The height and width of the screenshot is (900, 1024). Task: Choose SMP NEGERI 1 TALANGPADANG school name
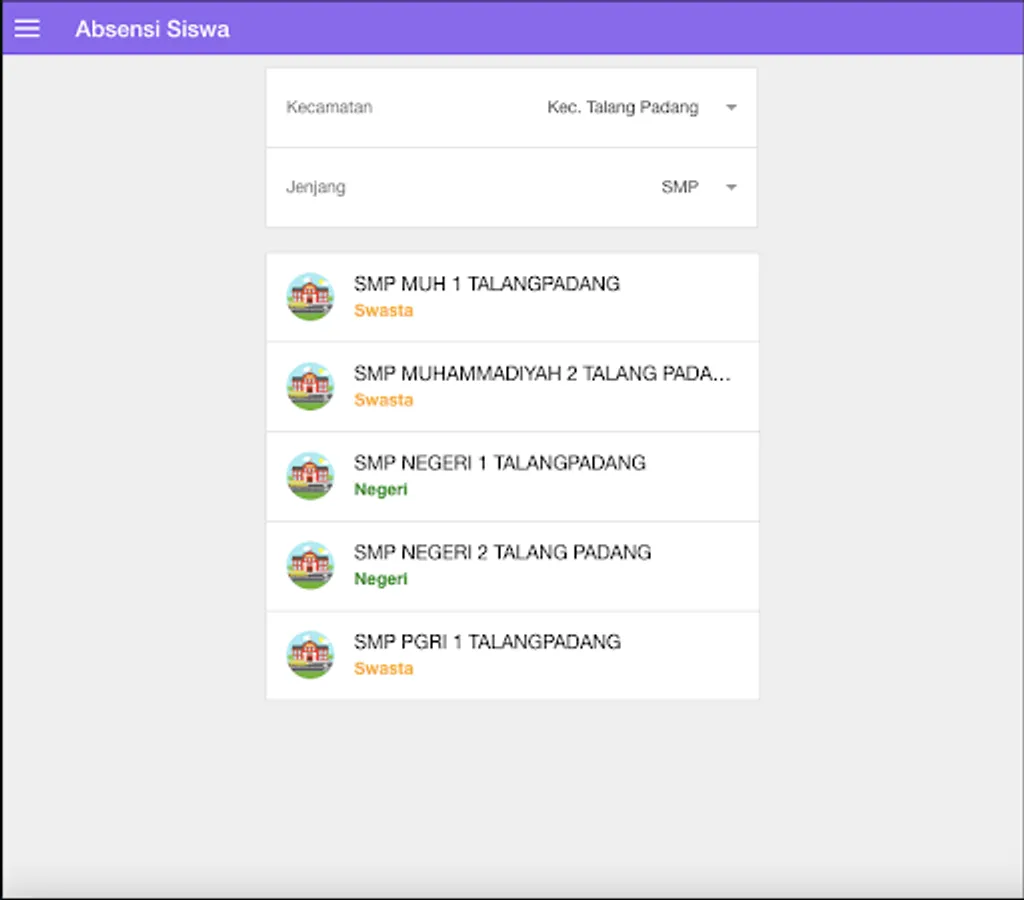[499, 463]
